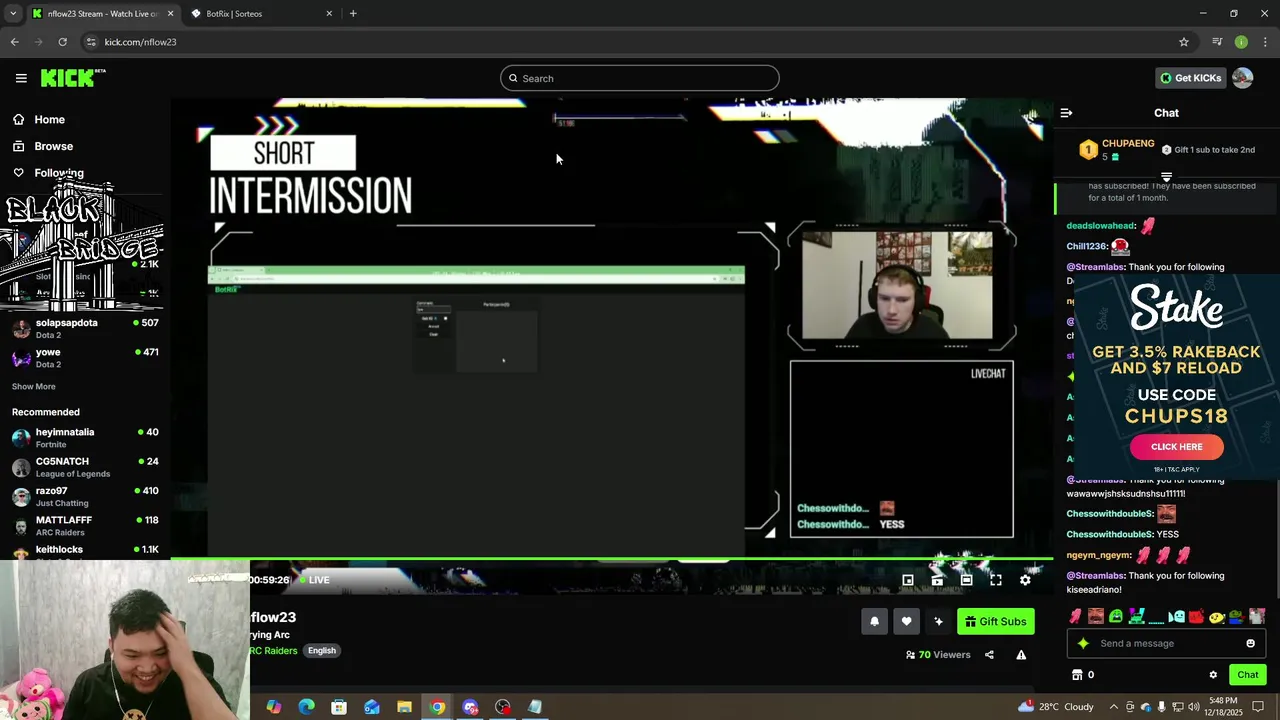
Task: Open solapsapdota channel in sidebar
Action: [85, 328]
